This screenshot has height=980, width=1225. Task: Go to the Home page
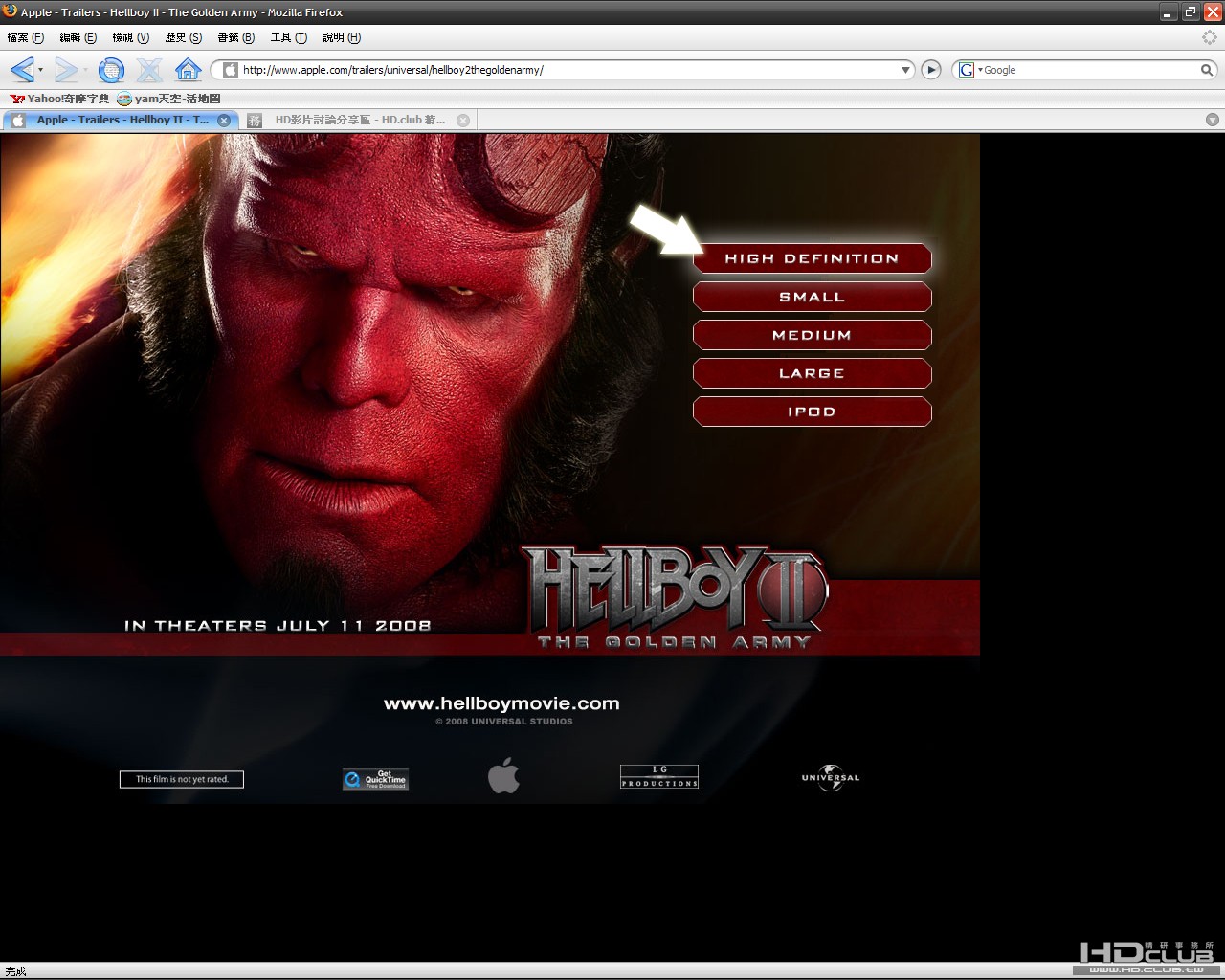[x=188, y=70]
